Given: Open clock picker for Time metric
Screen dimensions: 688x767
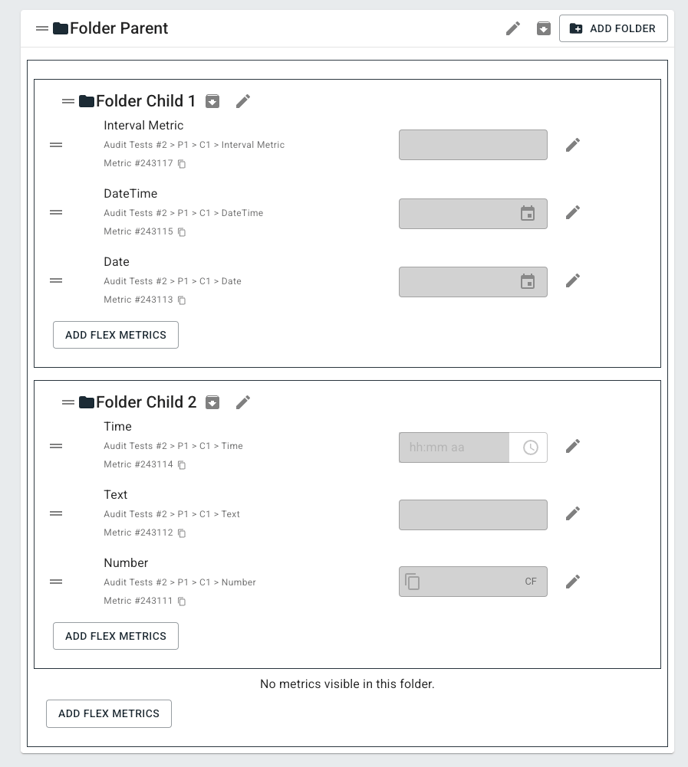Looking at the screenshot, I should pyautogui.click(x=530, y=447).
